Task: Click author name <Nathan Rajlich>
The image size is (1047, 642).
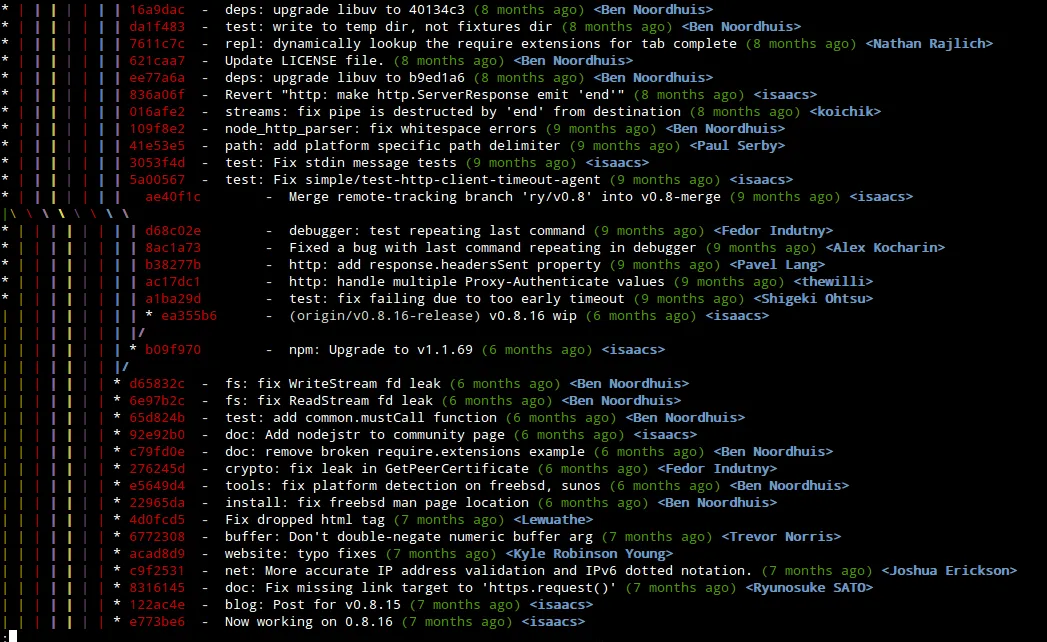Action: [929, 44]
